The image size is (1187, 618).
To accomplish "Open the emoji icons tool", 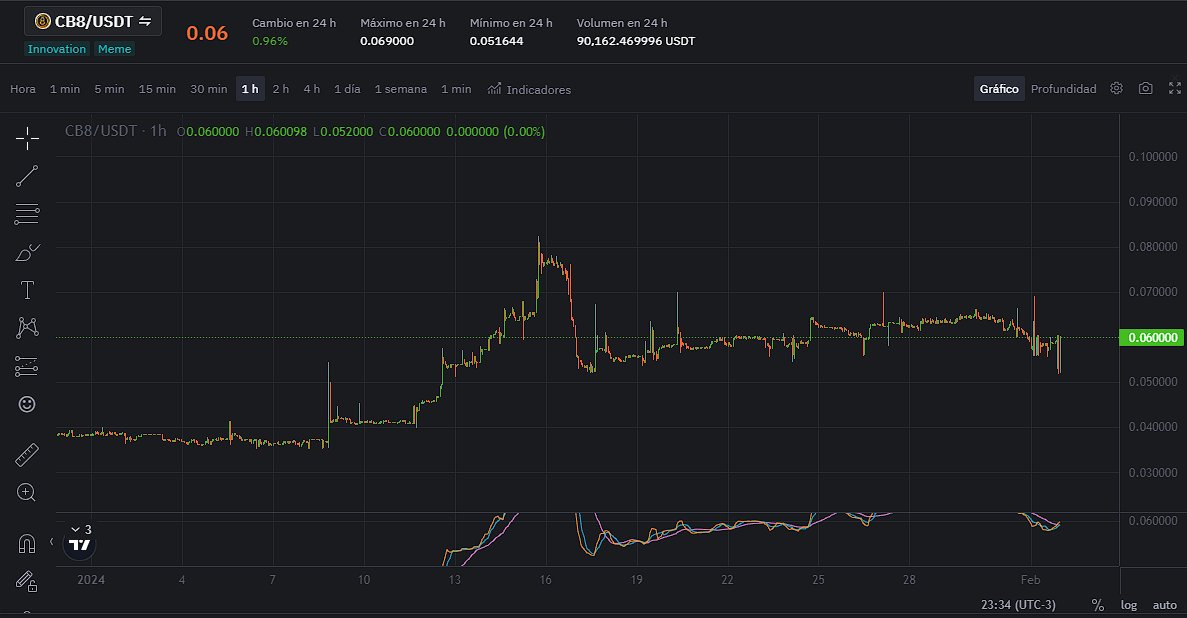I will click(x=27, y=404).
